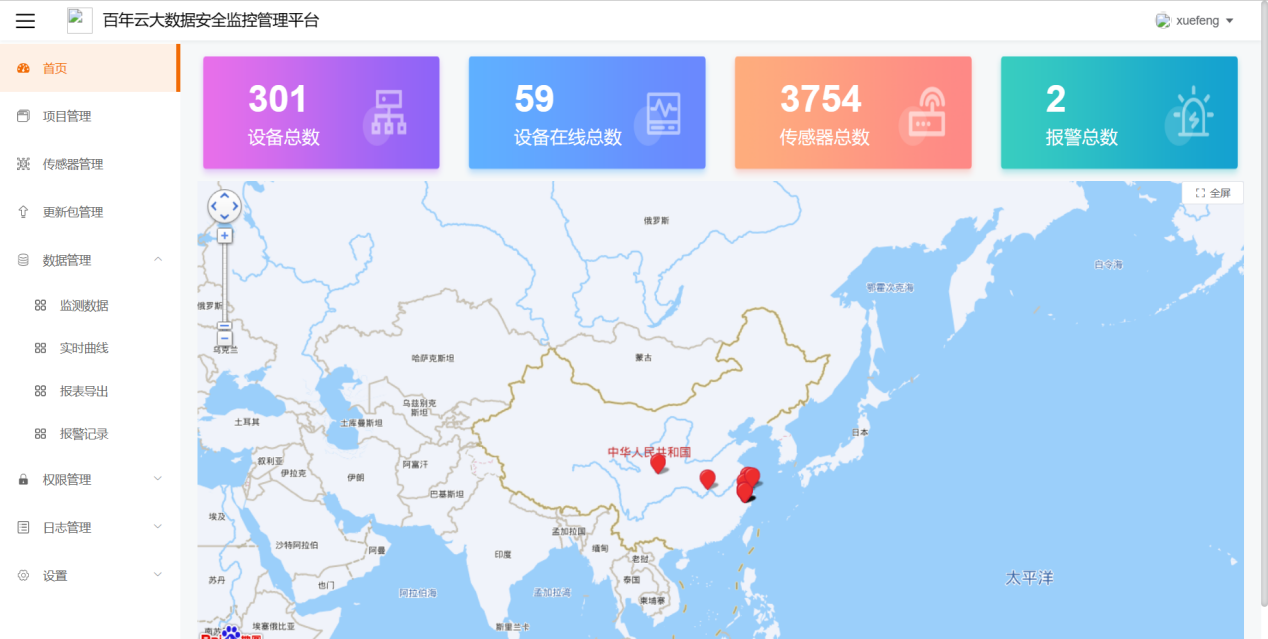Open the 监测数据 submenu item
Viewport: 1268px width, 639px height.
(x=89, y=306)
